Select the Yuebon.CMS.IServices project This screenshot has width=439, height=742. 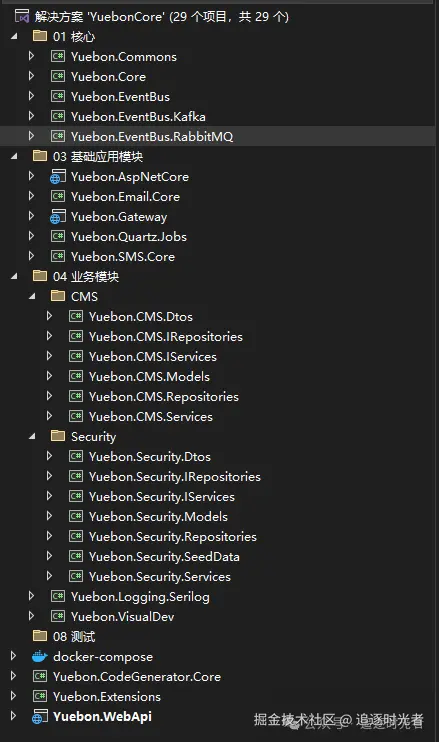(153, 356)
